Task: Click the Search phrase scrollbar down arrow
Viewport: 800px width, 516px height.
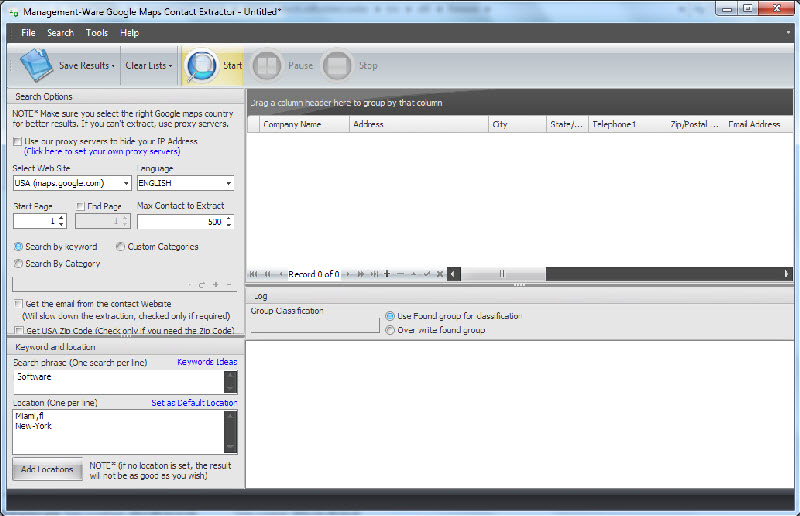Action: [231, 388]
